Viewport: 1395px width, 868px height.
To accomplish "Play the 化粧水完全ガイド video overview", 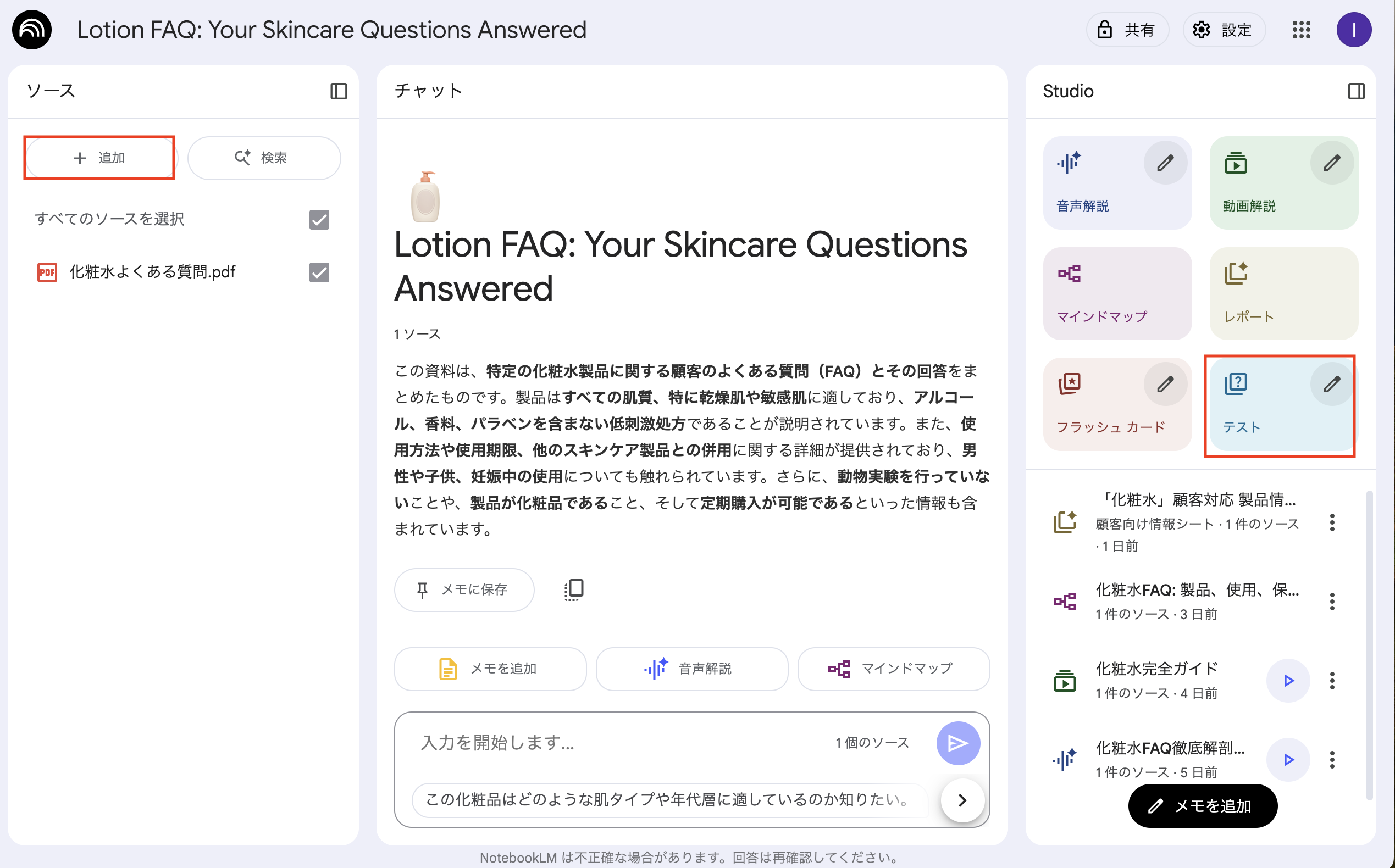I will coord(1288,681).
